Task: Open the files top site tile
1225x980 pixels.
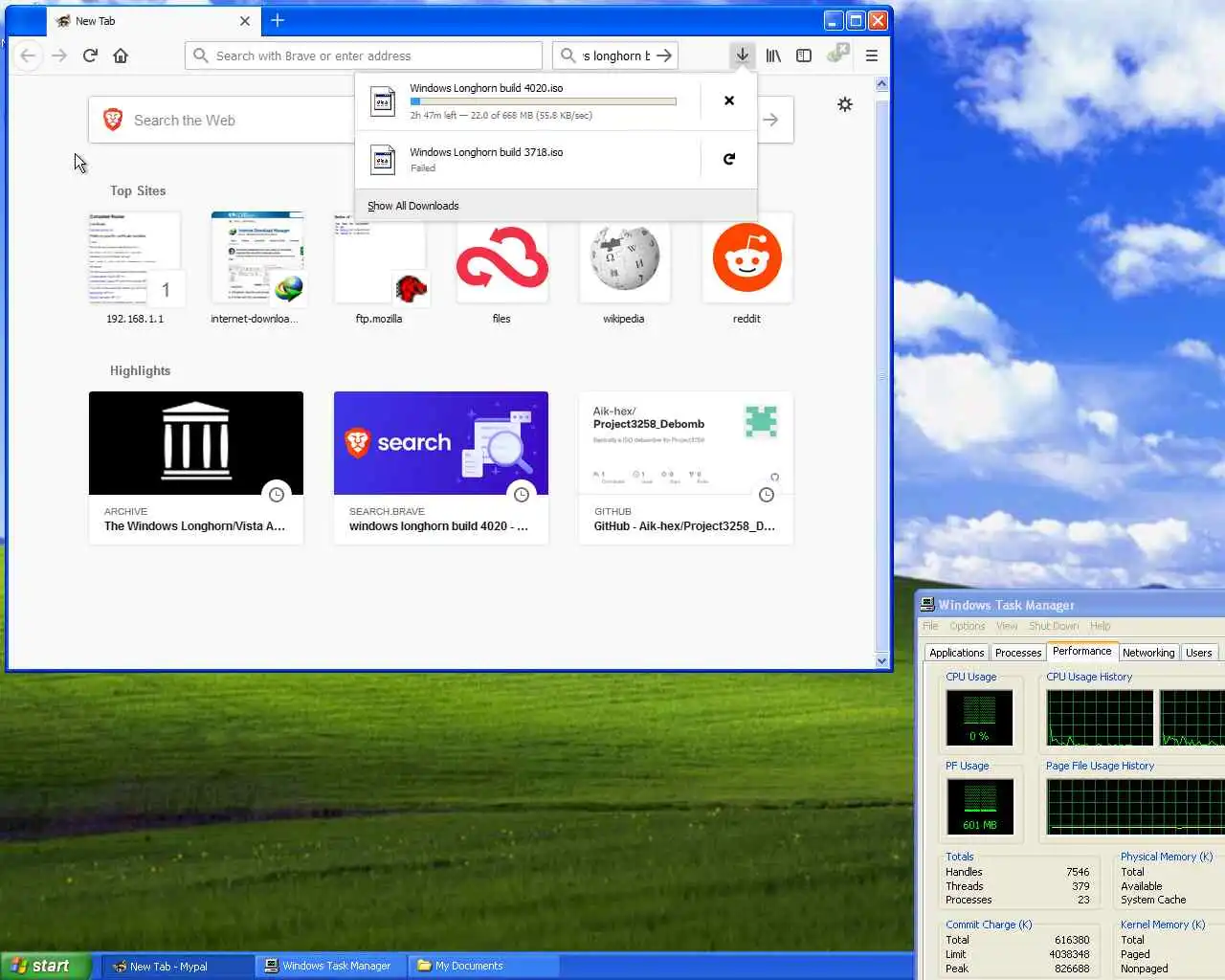Action: coord(501,270)
